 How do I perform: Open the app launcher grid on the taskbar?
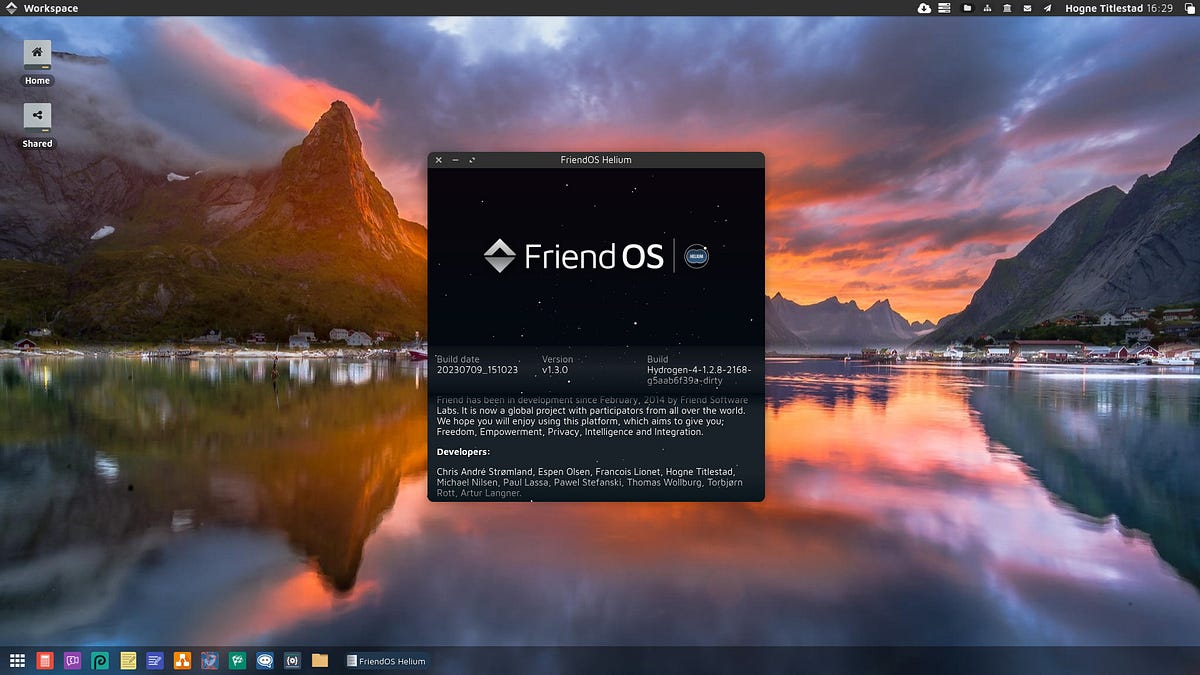pyautogui.click(x=16, y=661)
